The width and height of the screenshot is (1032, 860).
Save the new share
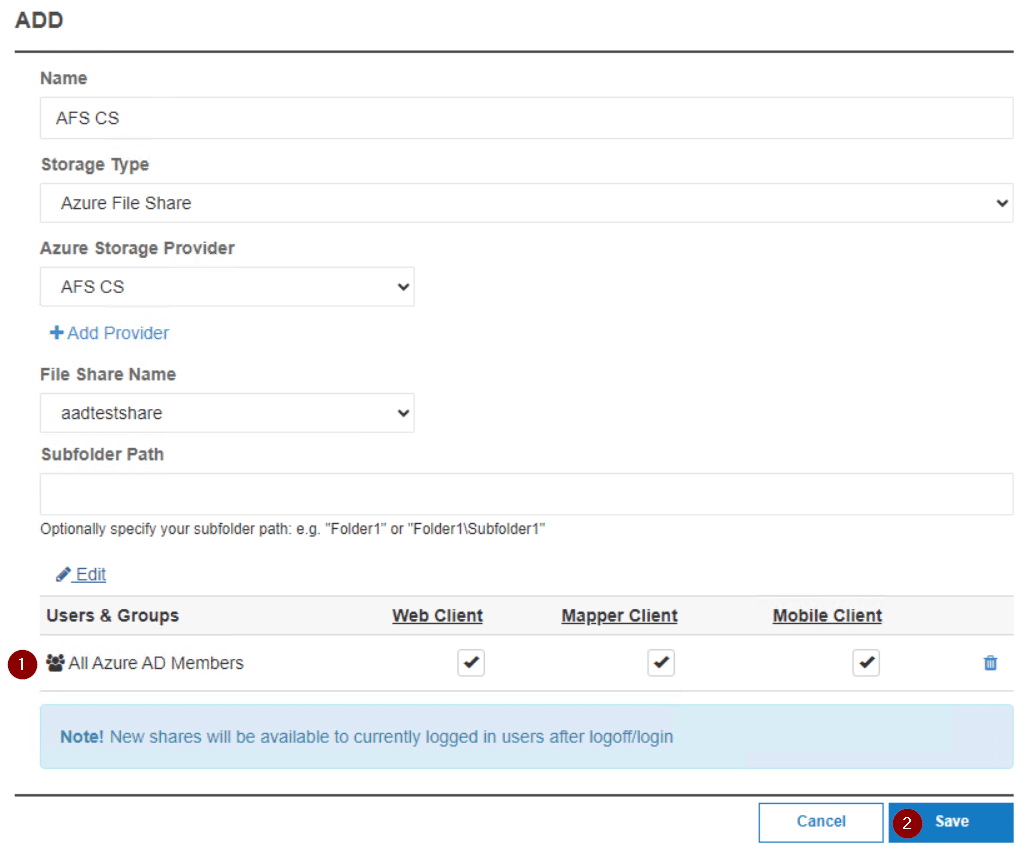tap(950, 822)
